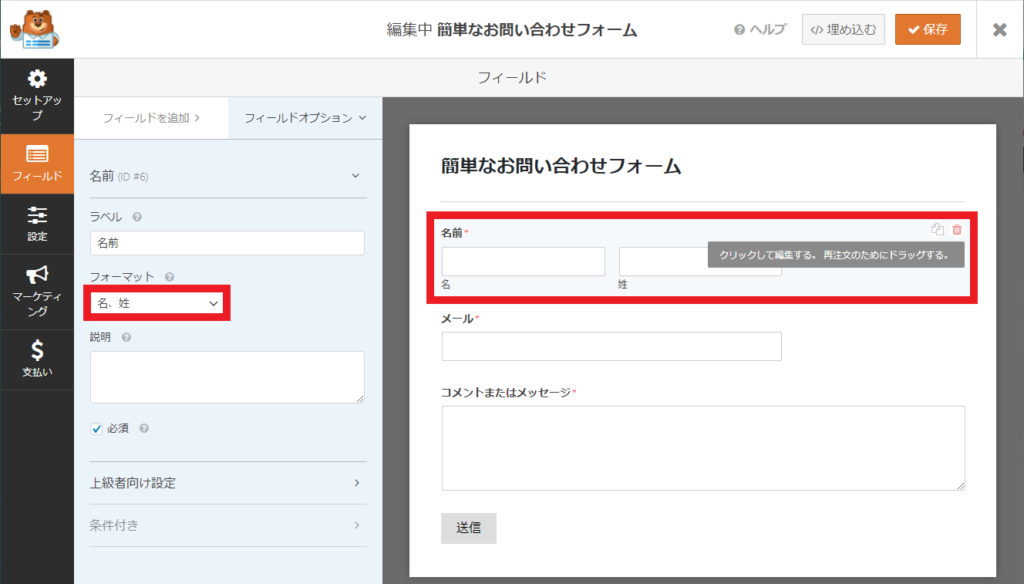Open the フォーマット dropdown

157,303
